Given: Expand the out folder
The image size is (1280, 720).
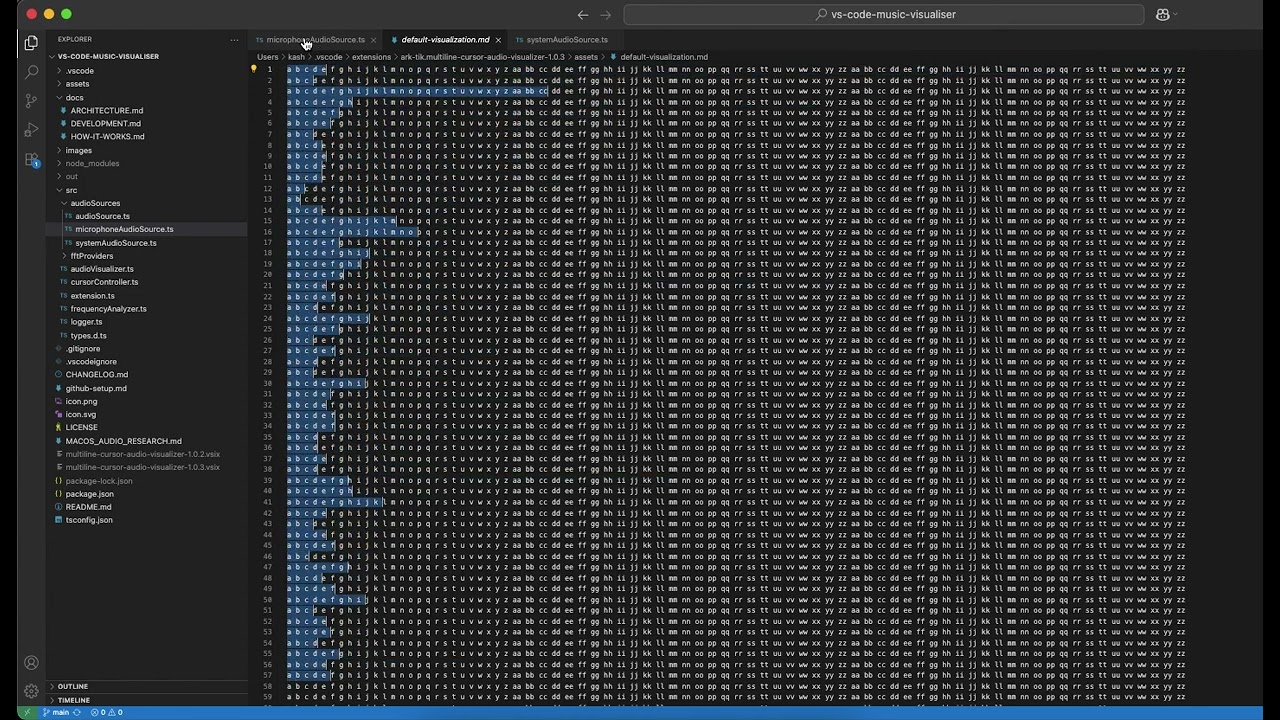Looking at the screenshot, I should (x=71, y=176).
